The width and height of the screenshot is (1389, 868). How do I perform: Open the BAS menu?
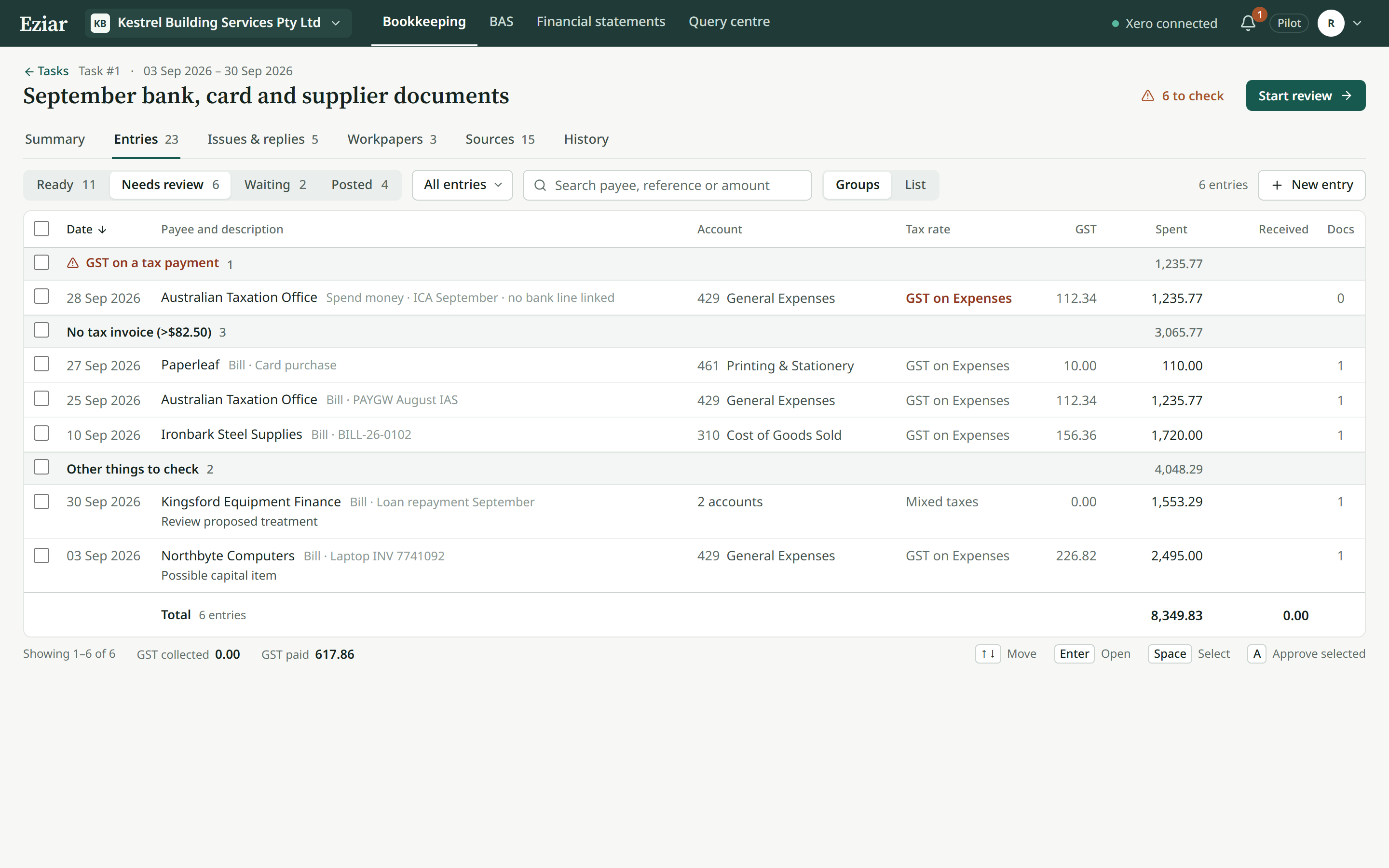[x=501, y=22]
